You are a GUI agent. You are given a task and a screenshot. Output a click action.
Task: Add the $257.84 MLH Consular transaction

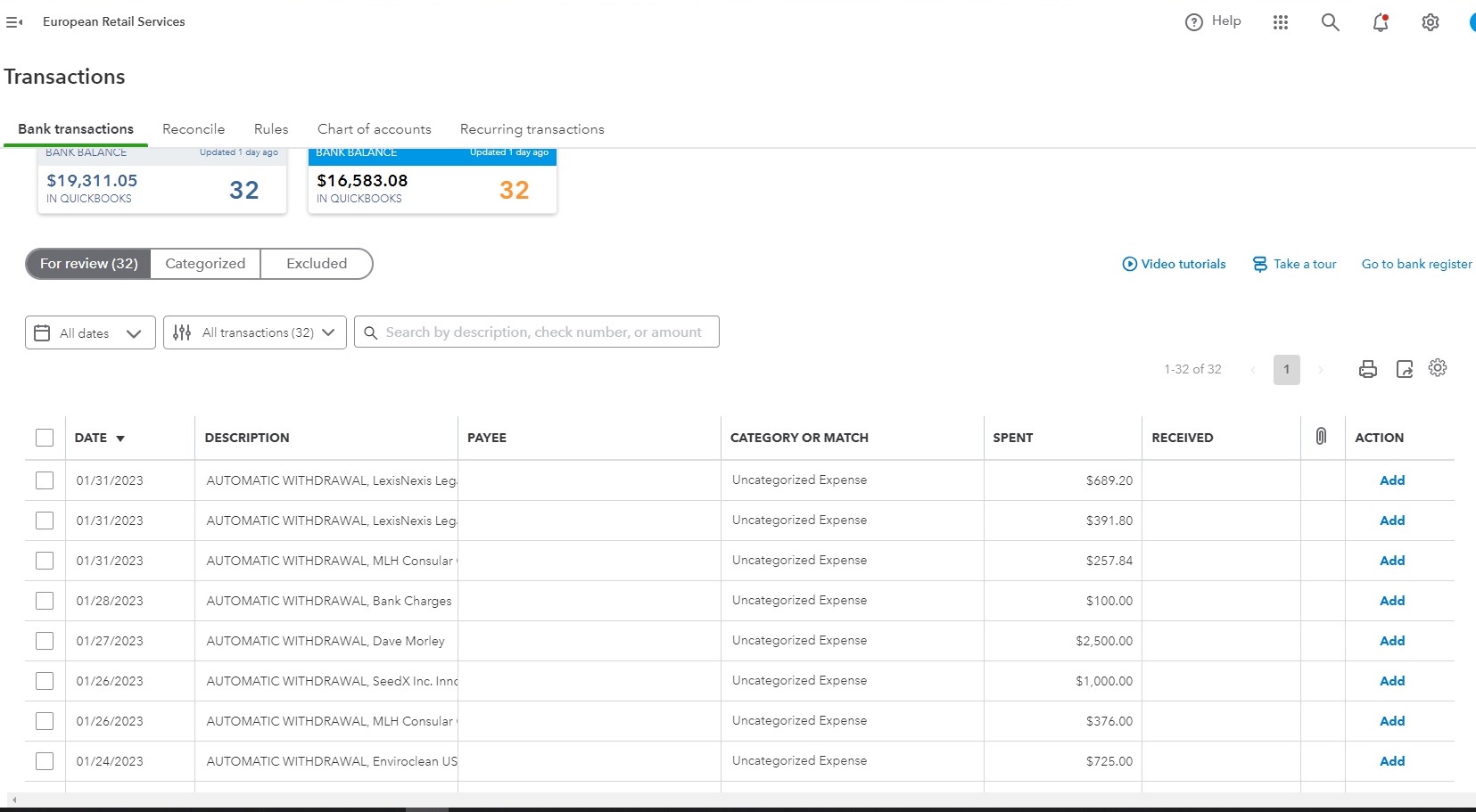pos(1392,561)
